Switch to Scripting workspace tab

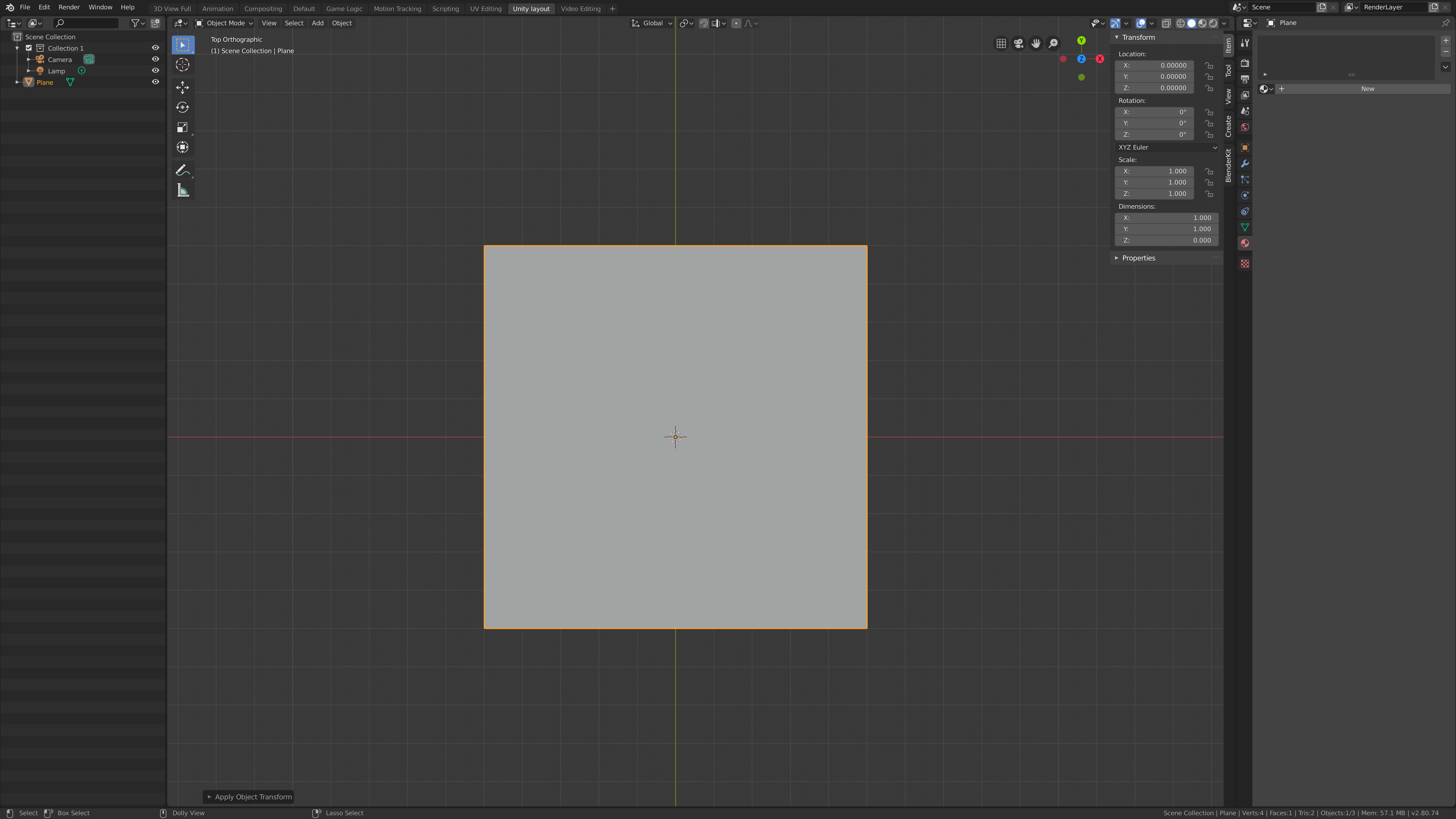pos(445,9)
